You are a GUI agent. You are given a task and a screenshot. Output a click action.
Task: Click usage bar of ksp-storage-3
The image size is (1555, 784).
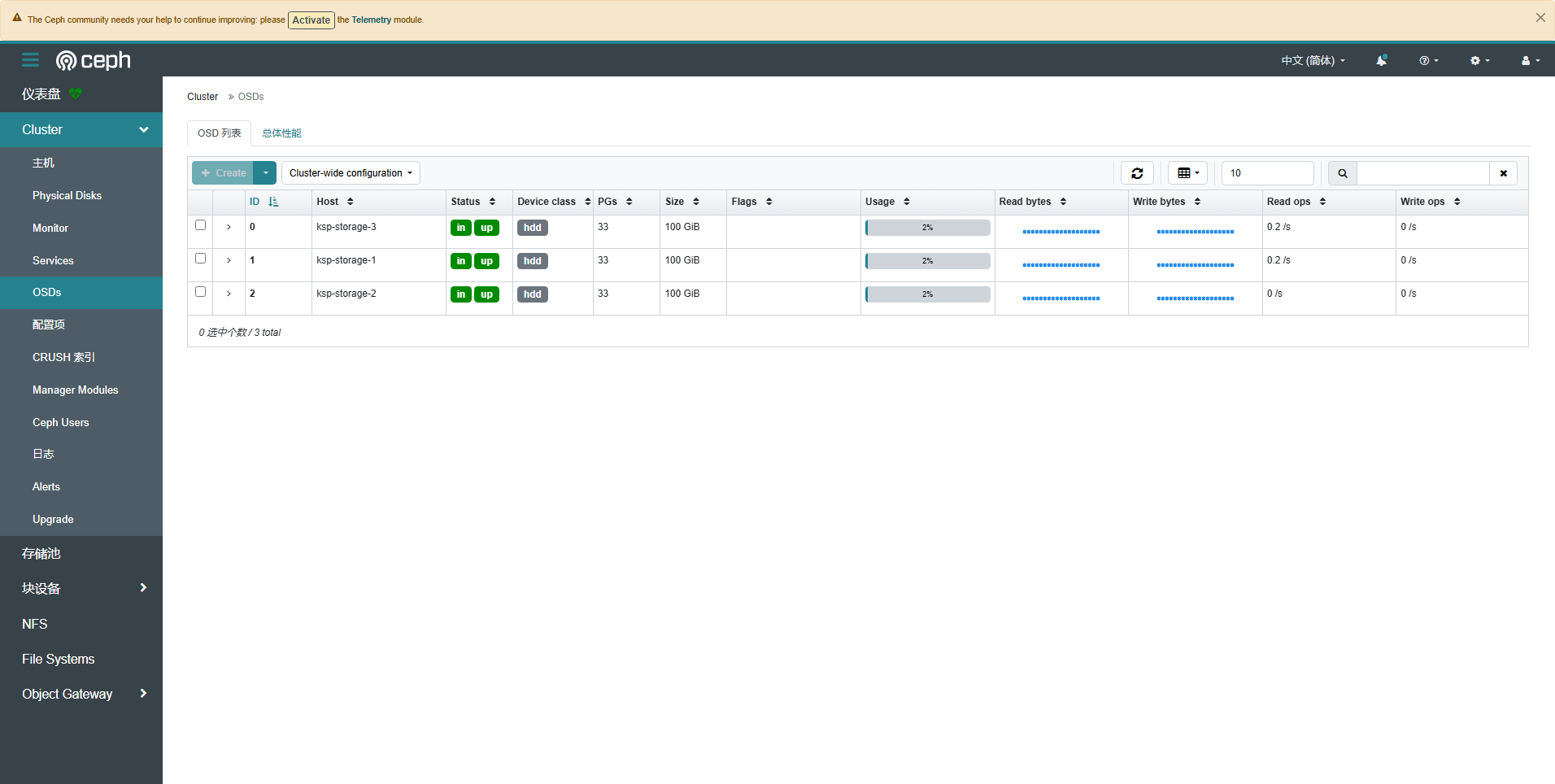point(927,228)
